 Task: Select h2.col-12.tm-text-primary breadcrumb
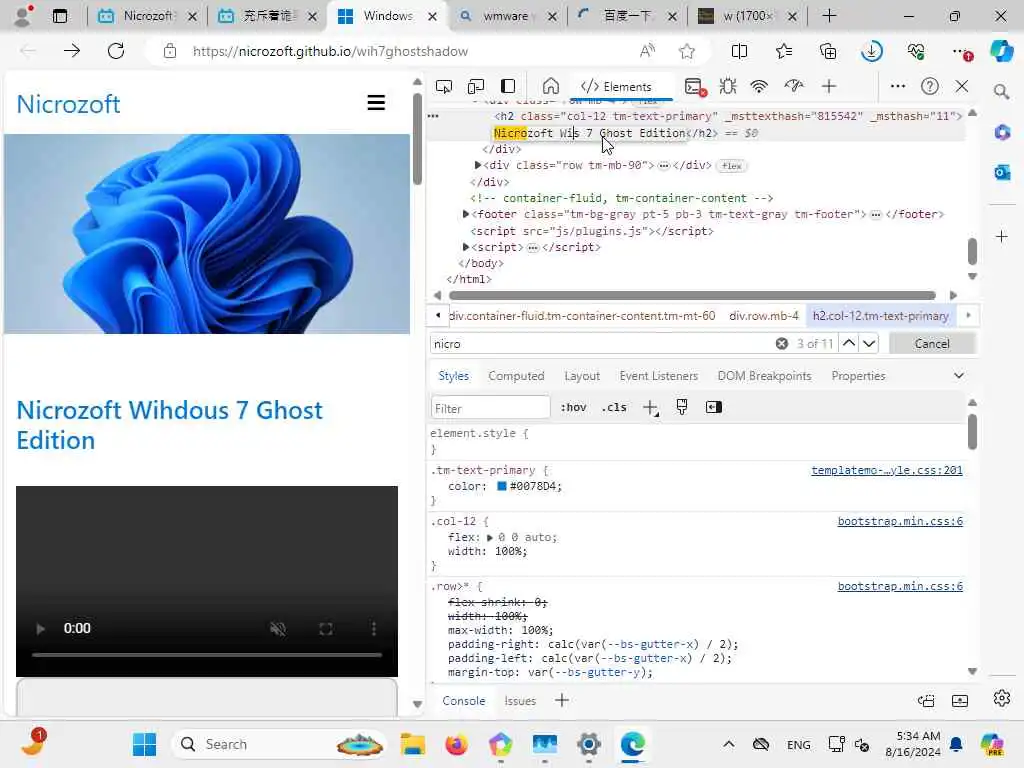880,315
